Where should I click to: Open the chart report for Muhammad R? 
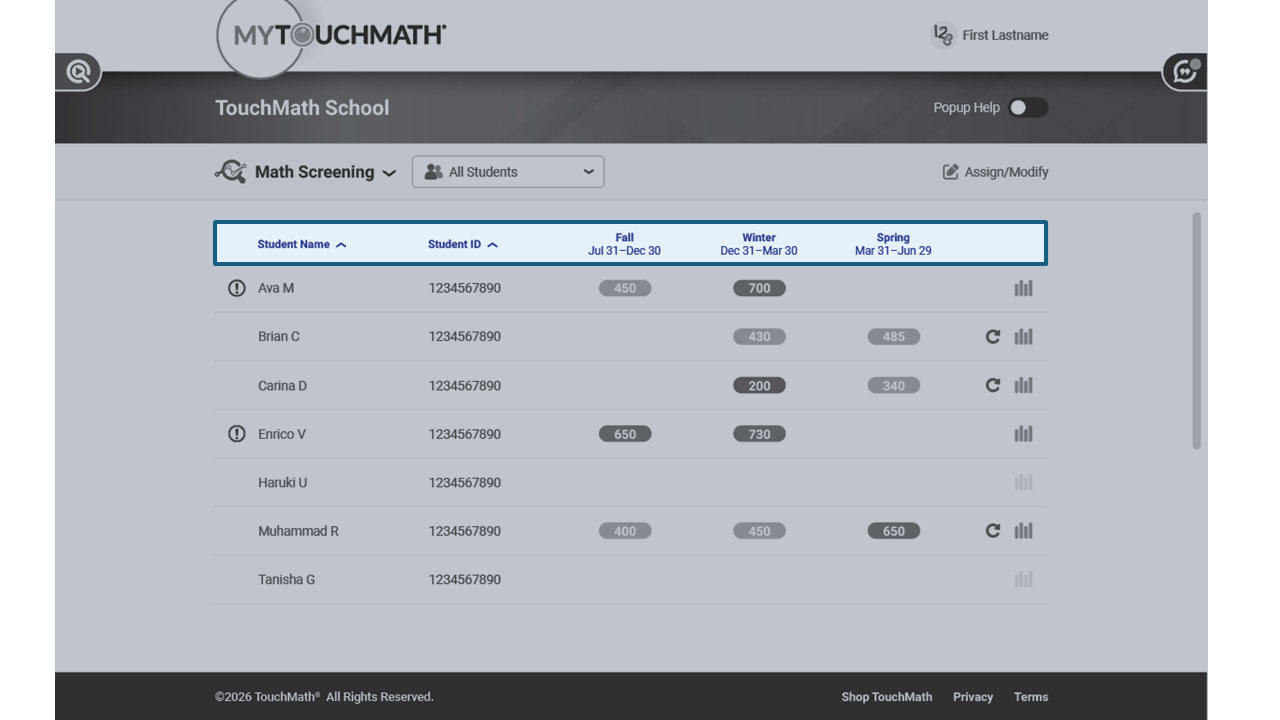click(x=1023, y=531)
